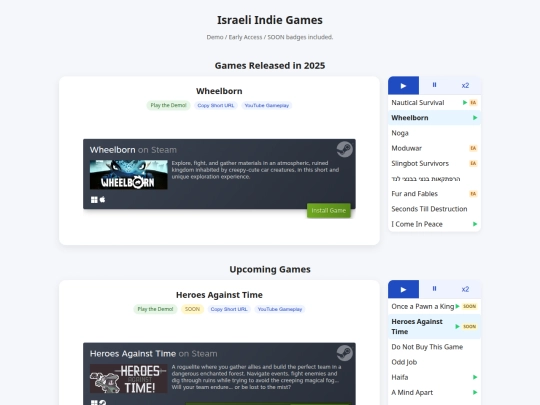Open Heroes Against Time Play the Demo link
This screenshot has width=540, height=405.
155,309
